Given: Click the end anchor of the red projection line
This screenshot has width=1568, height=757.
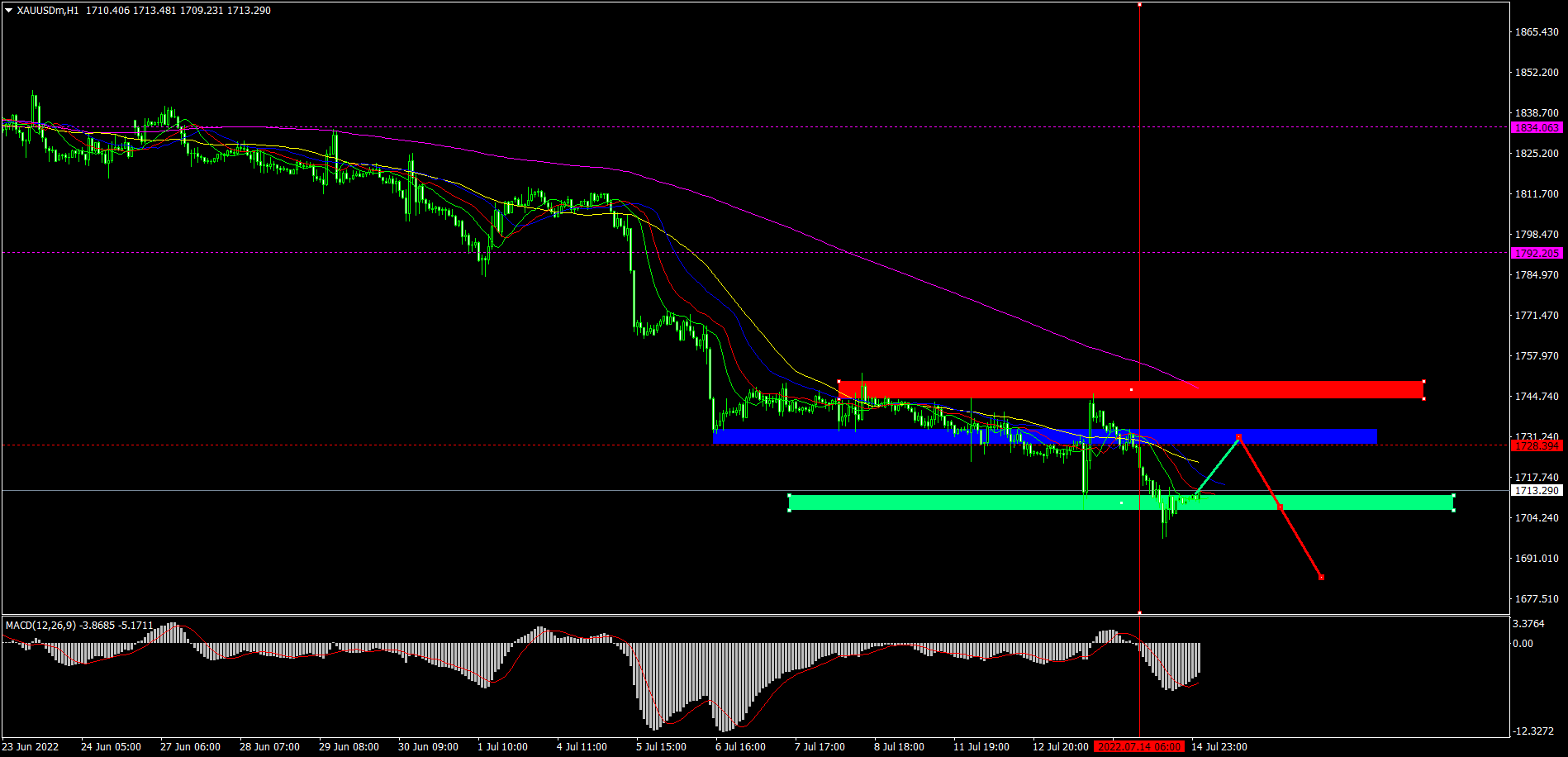Looking at the screenshot, I should [1322, 577].
